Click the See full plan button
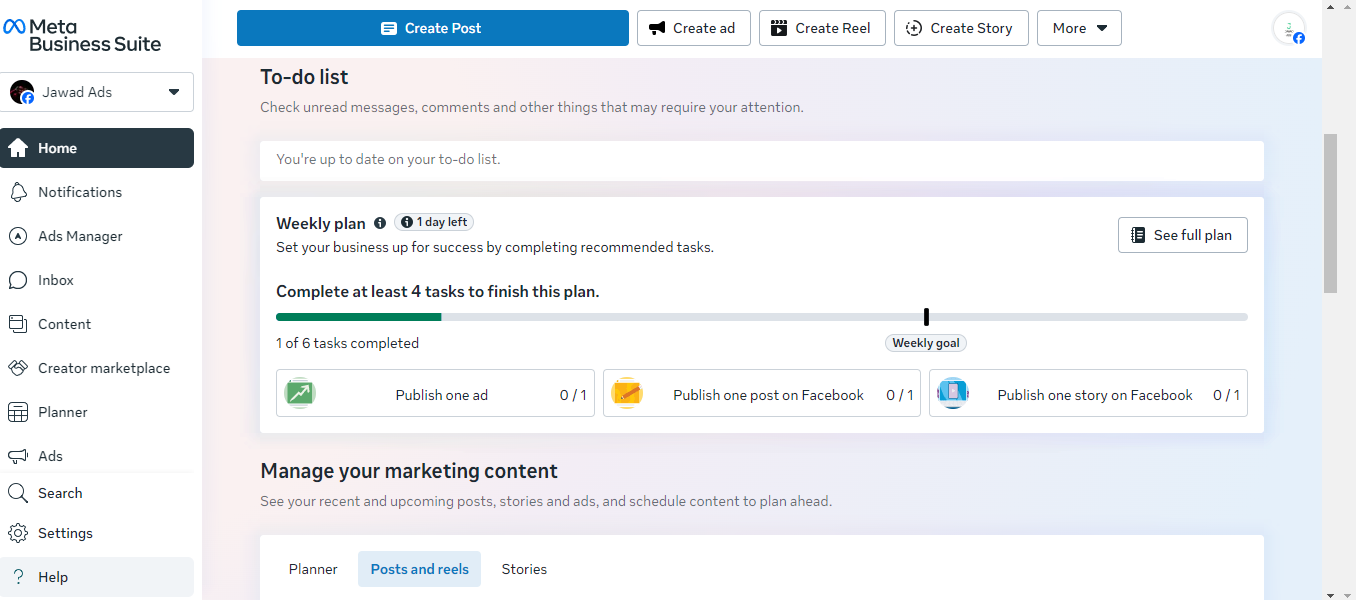This screenshot has width=1356, height=600. click(x=1182, y=235)
